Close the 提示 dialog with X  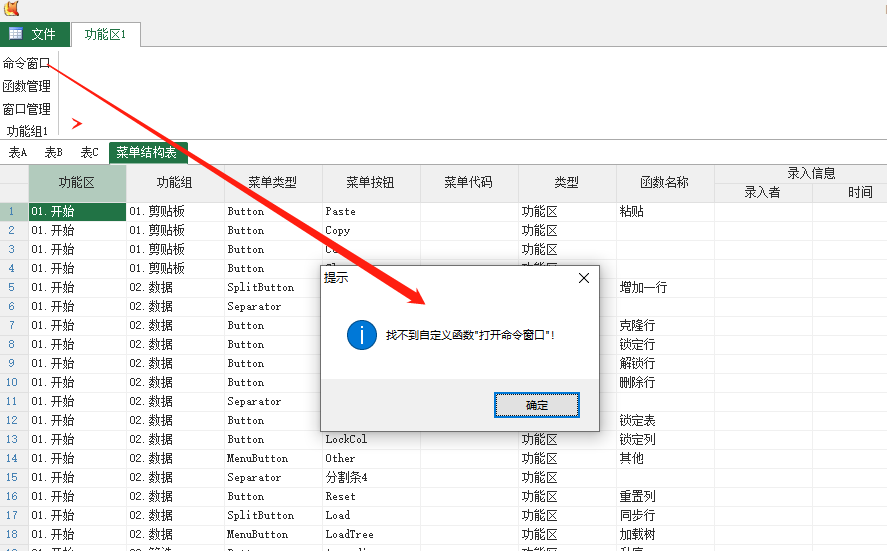click(584, 278)
